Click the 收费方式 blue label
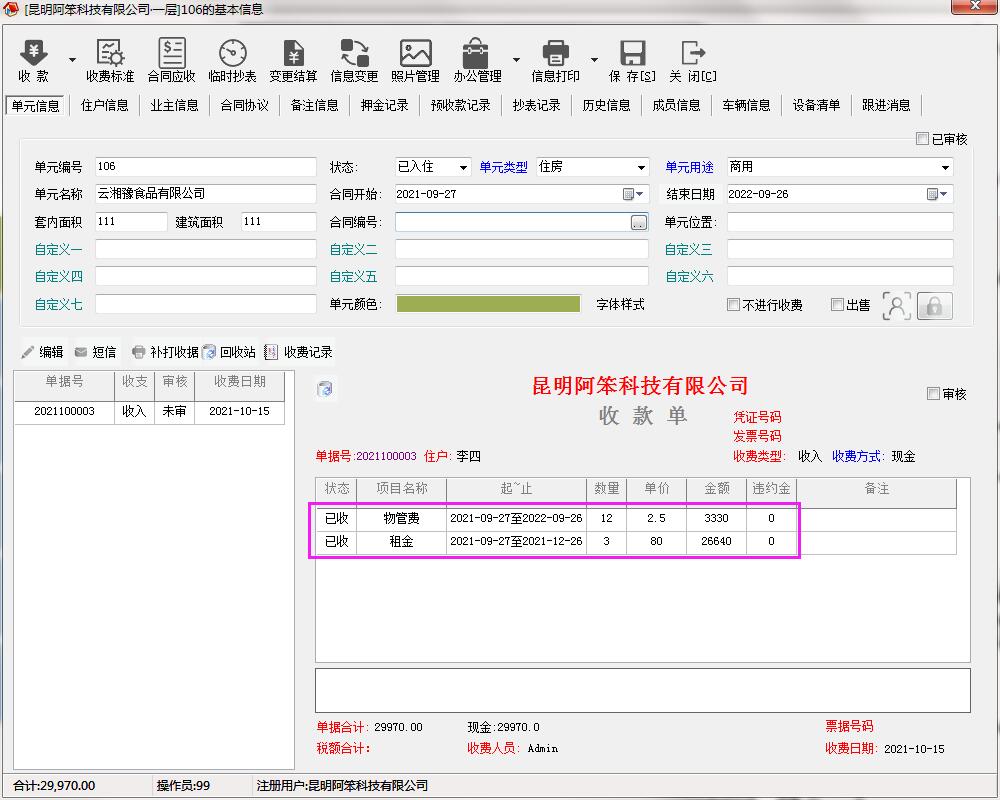The height and width of the screenshot is (800, 1000). [x=858, y=456]
